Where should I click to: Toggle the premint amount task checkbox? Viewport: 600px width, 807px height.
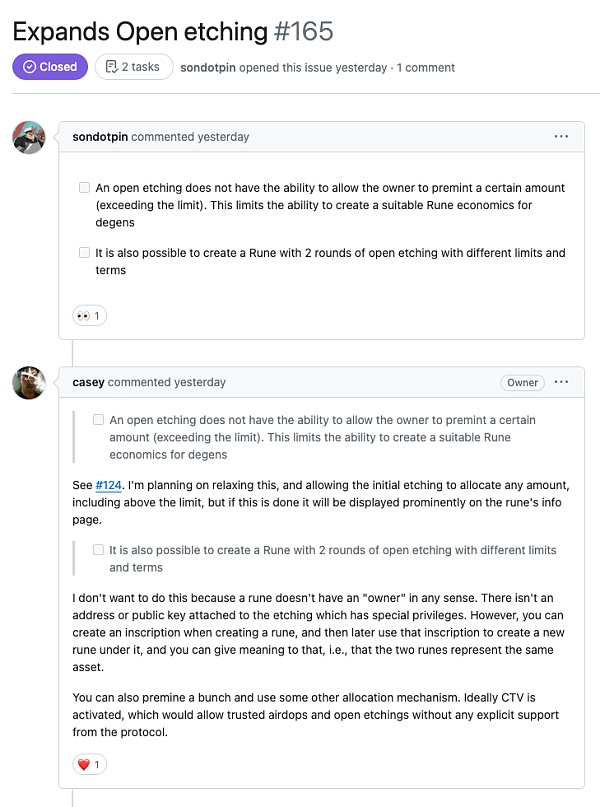pyautogui.click(x=84, y=188)
